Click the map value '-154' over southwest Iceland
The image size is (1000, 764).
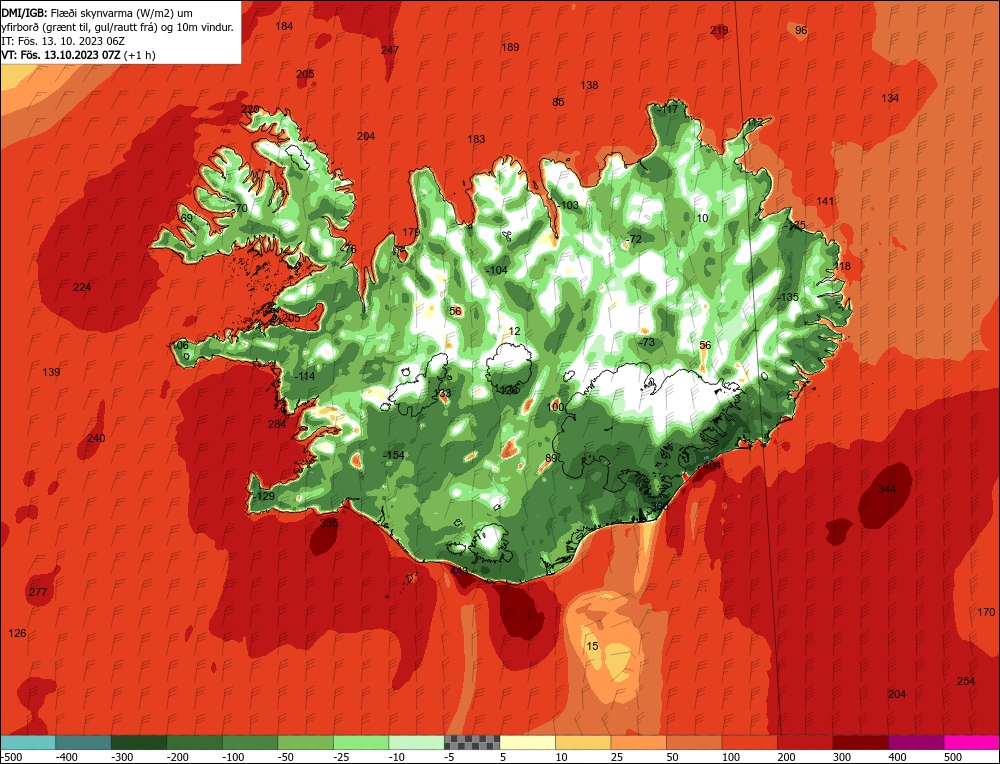coord(393,455)
